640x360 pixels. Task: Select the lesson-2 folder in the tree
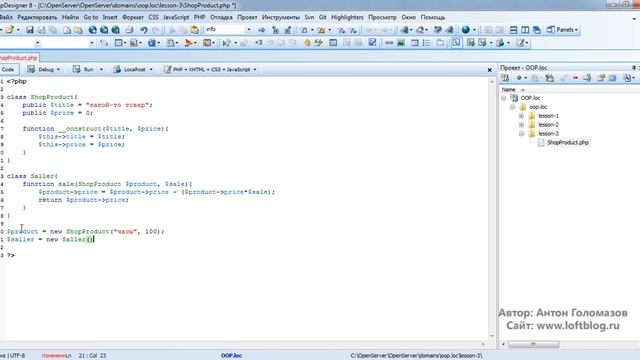coord(548,125)
